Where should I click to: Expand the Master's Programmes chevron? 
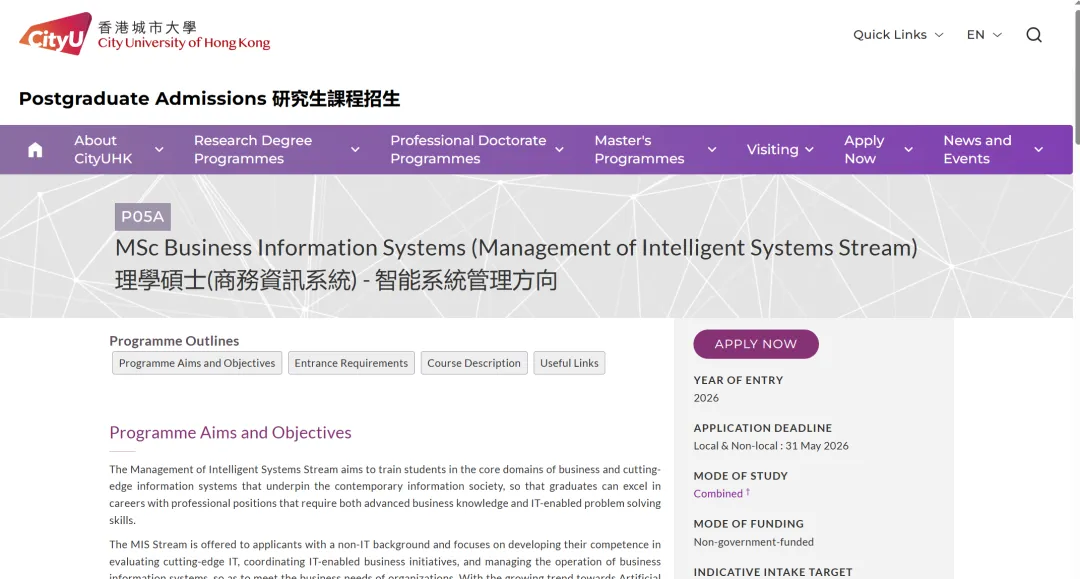point(712,150)
